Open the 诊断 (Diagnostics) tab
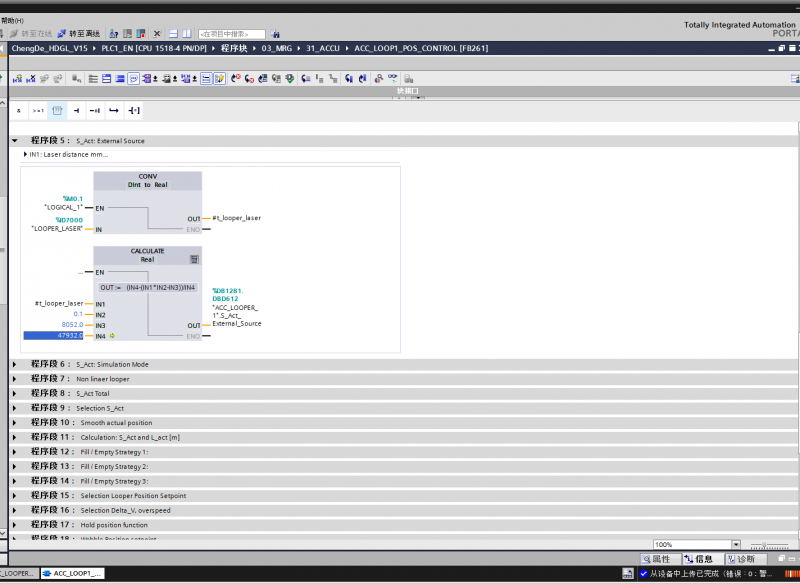This screenshot has width=800, height=584. pyautogui.click(x=745, y=559)
